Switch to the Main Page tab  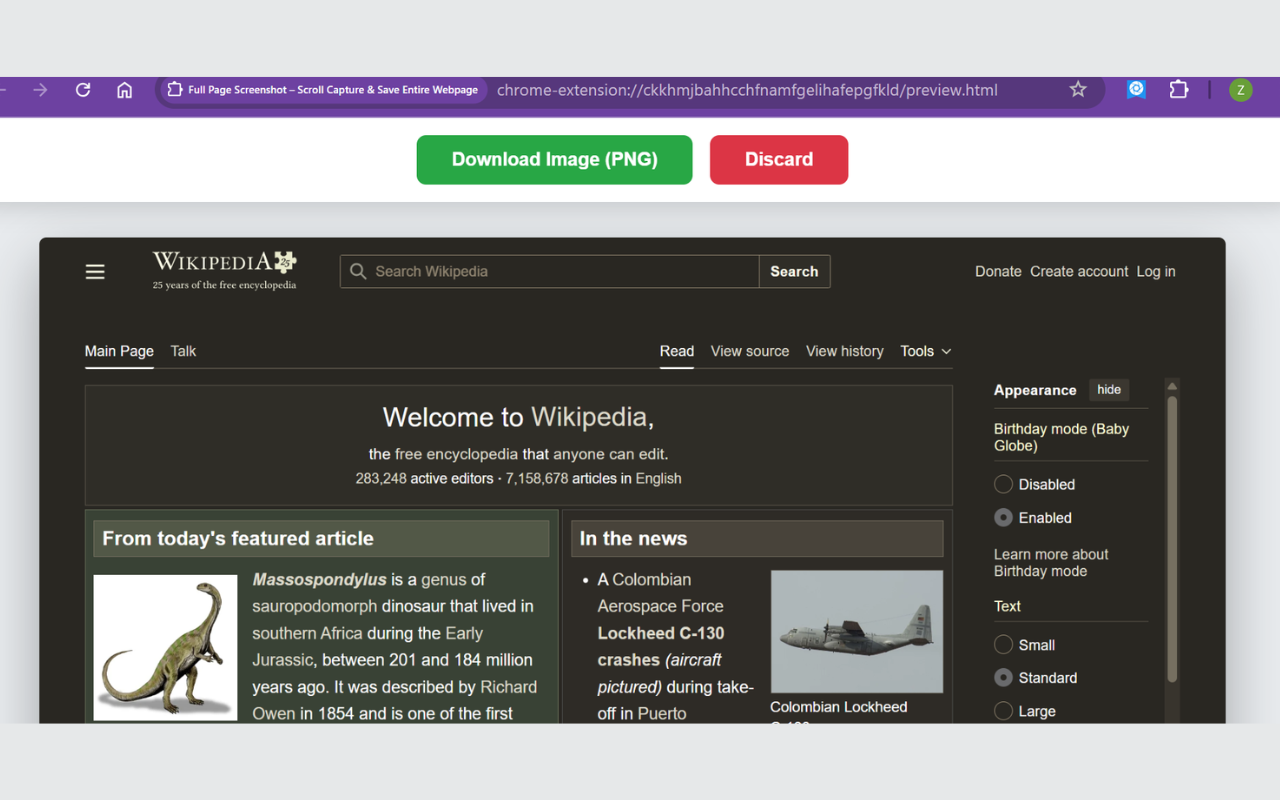coord(119,351)
